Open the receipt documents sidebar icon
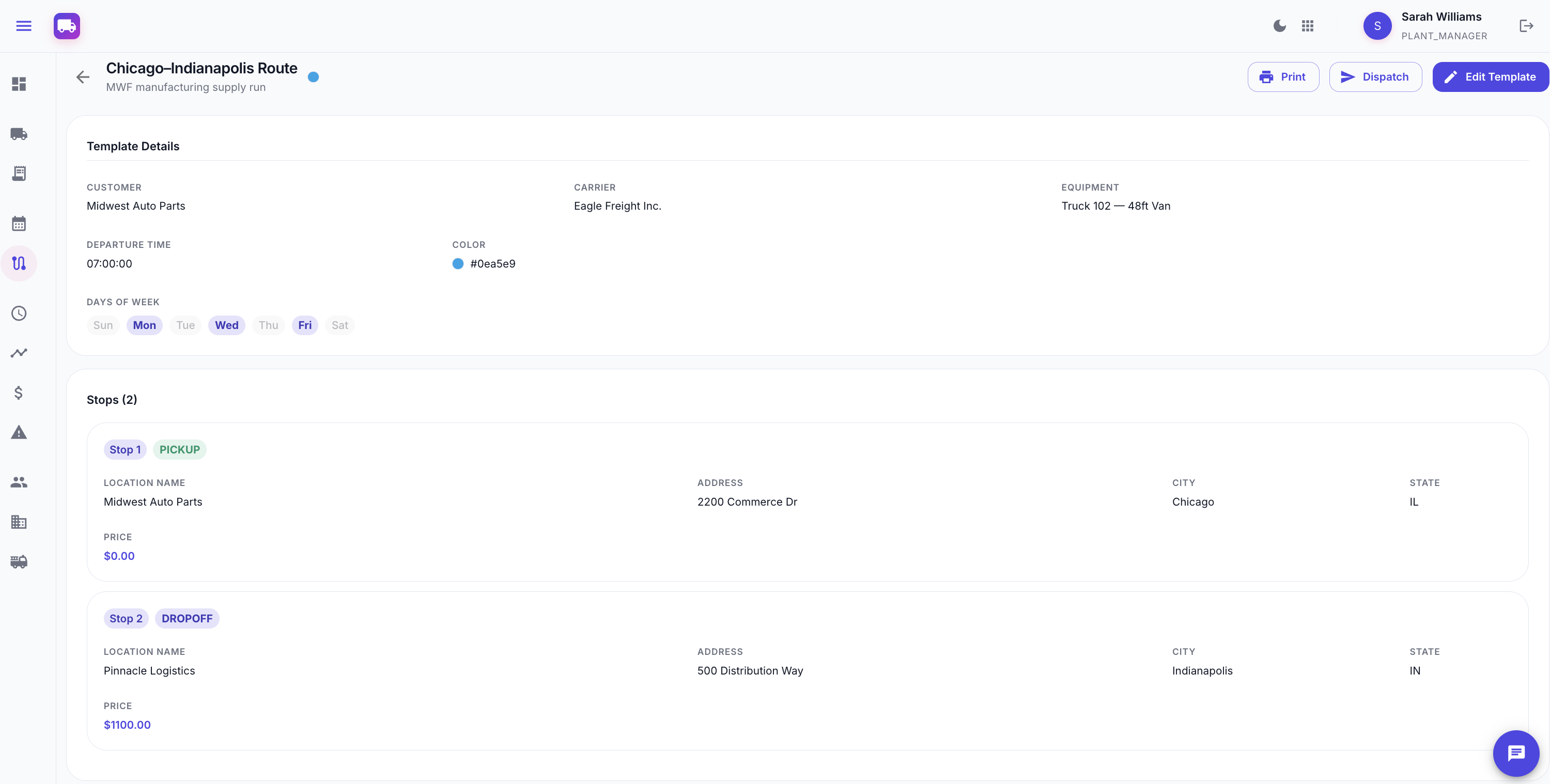The image size is (1550, 784). click(x=19, y=174)
